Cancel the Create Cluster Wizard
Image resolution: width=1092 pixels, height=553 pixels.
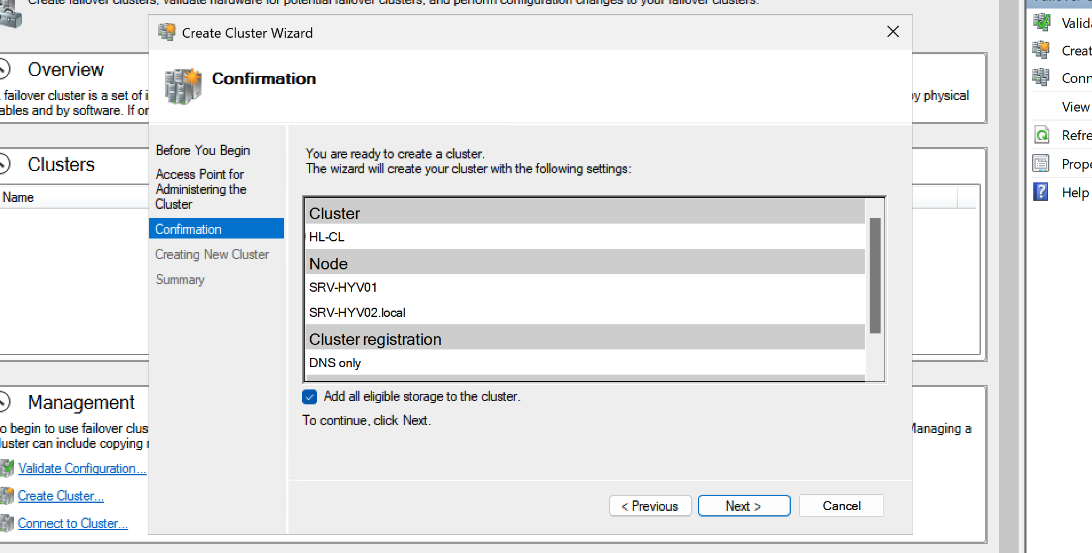(841, 506)
